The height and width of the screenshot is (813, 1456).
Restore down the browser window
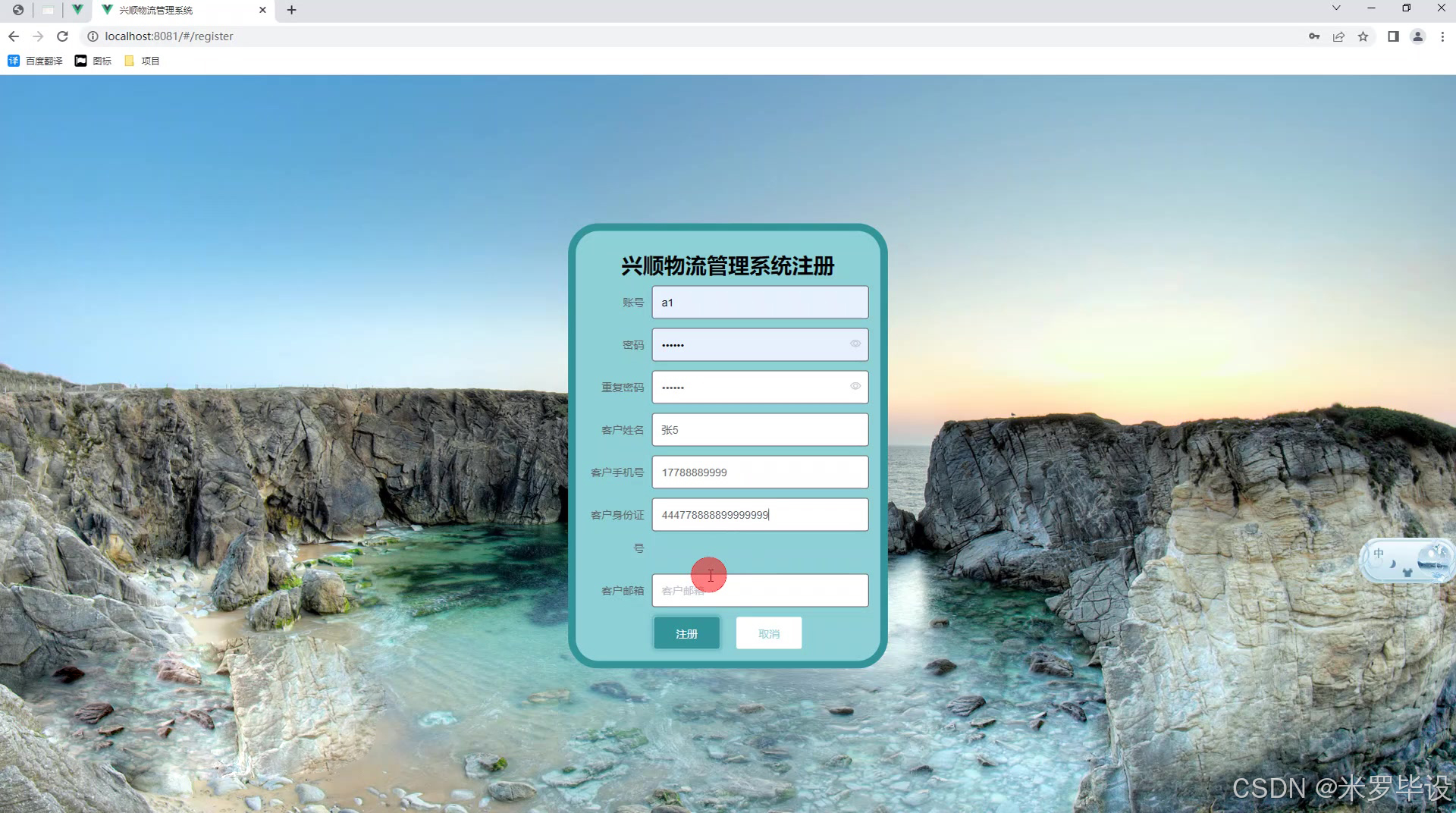tap(1406, 8)
